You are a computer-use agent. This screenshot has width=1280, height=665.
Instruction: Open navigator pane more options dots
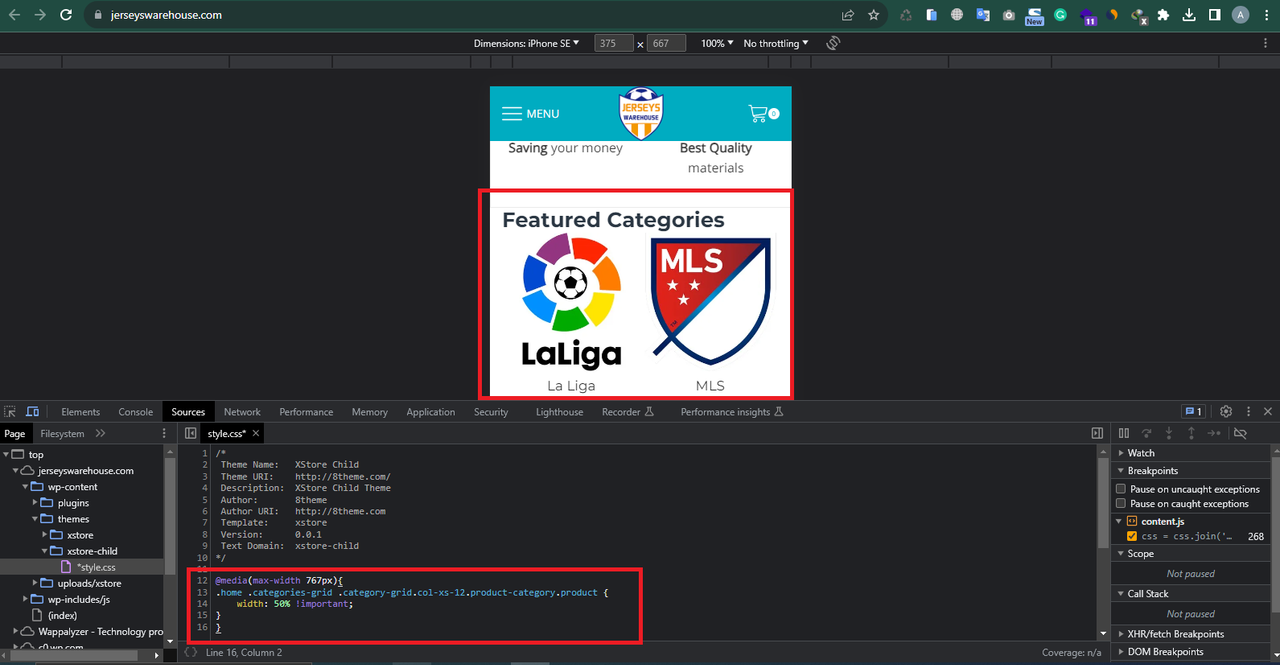(x=165, y=433)
